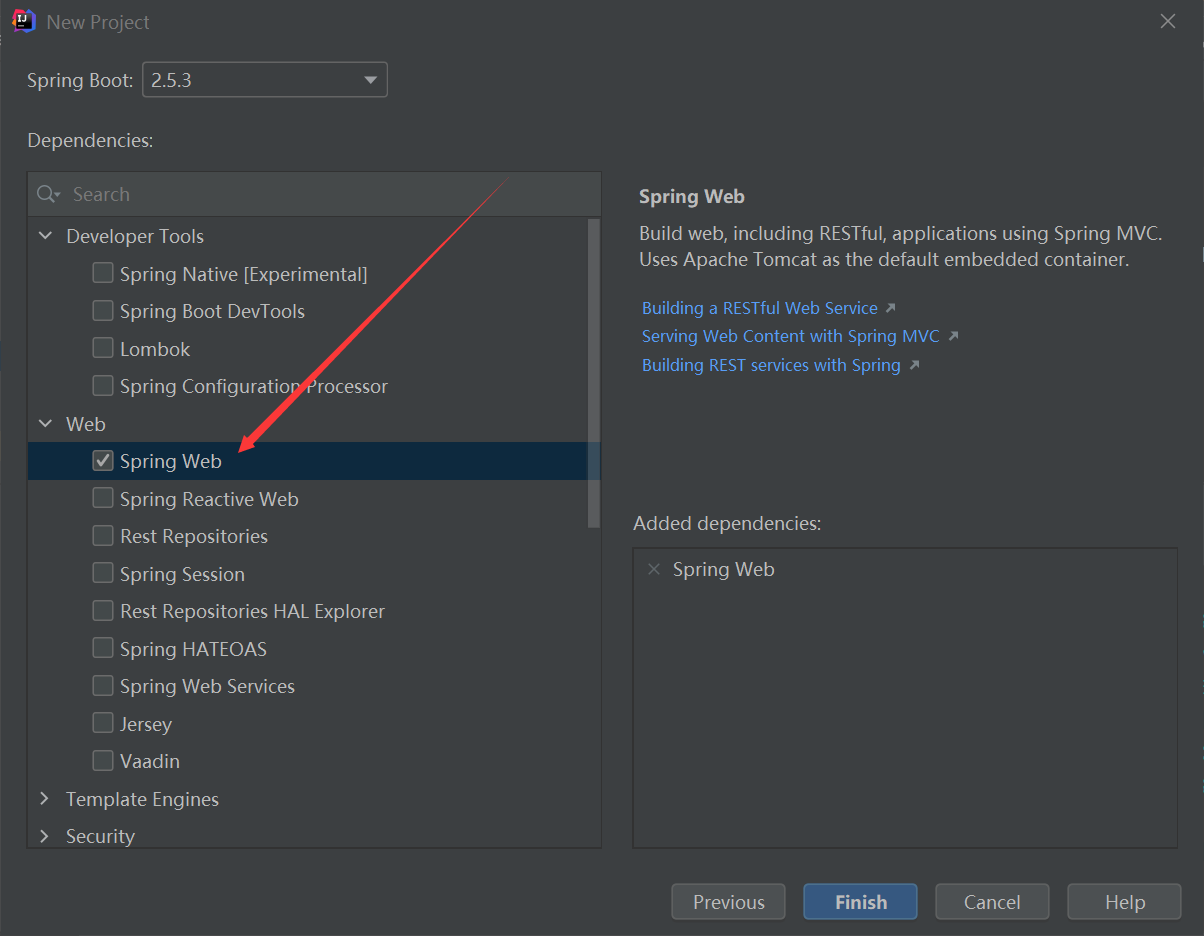1204x936 pixels.
Task: Open the Spring Boot version dropdown
Action: 265,80
